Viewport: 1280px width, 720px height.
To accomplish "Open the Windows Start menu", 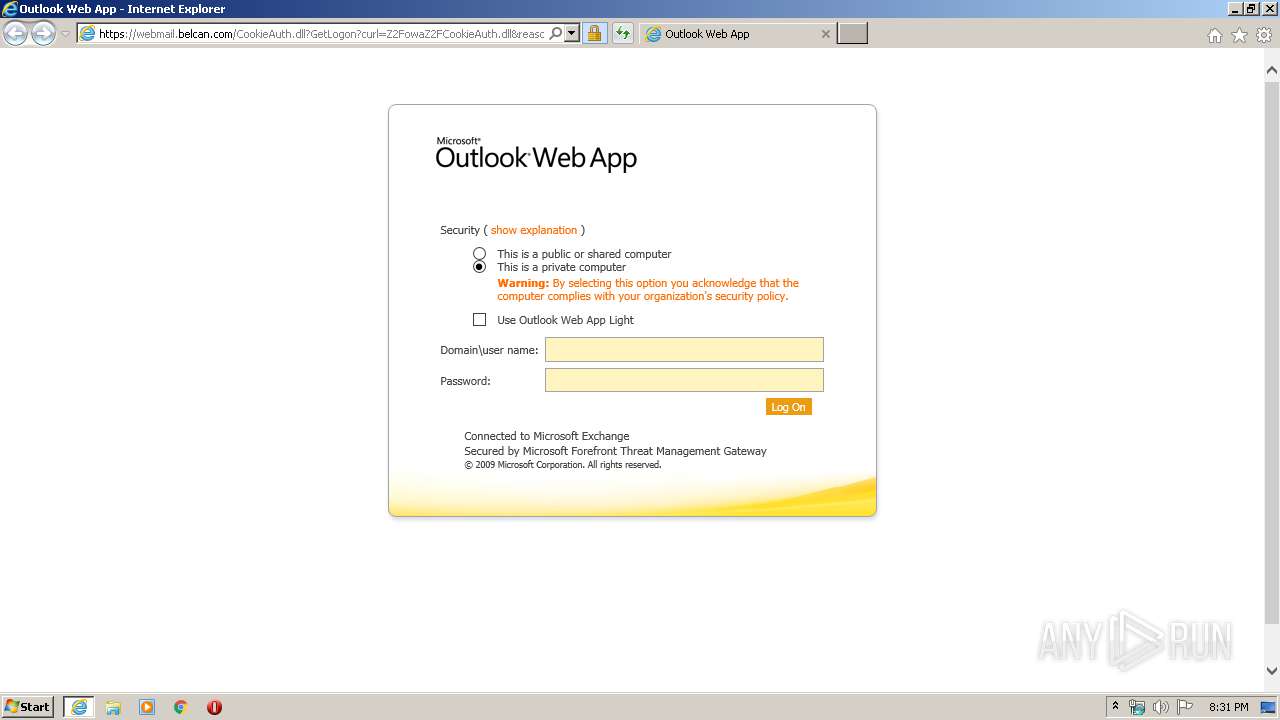I will [28, 707].
